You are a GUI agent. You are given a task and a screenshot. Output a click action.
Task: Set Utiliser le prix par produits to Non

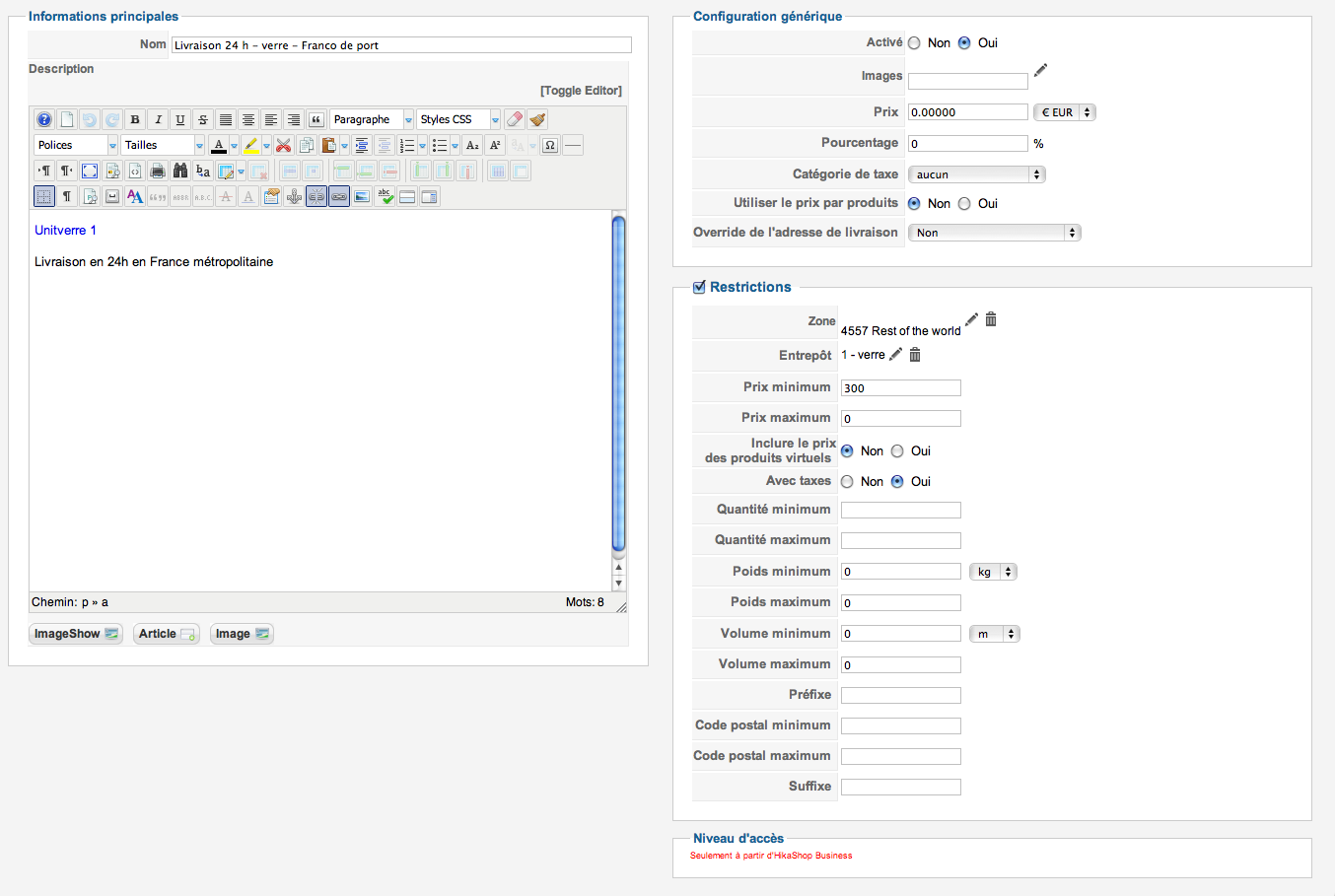point(914,204)
